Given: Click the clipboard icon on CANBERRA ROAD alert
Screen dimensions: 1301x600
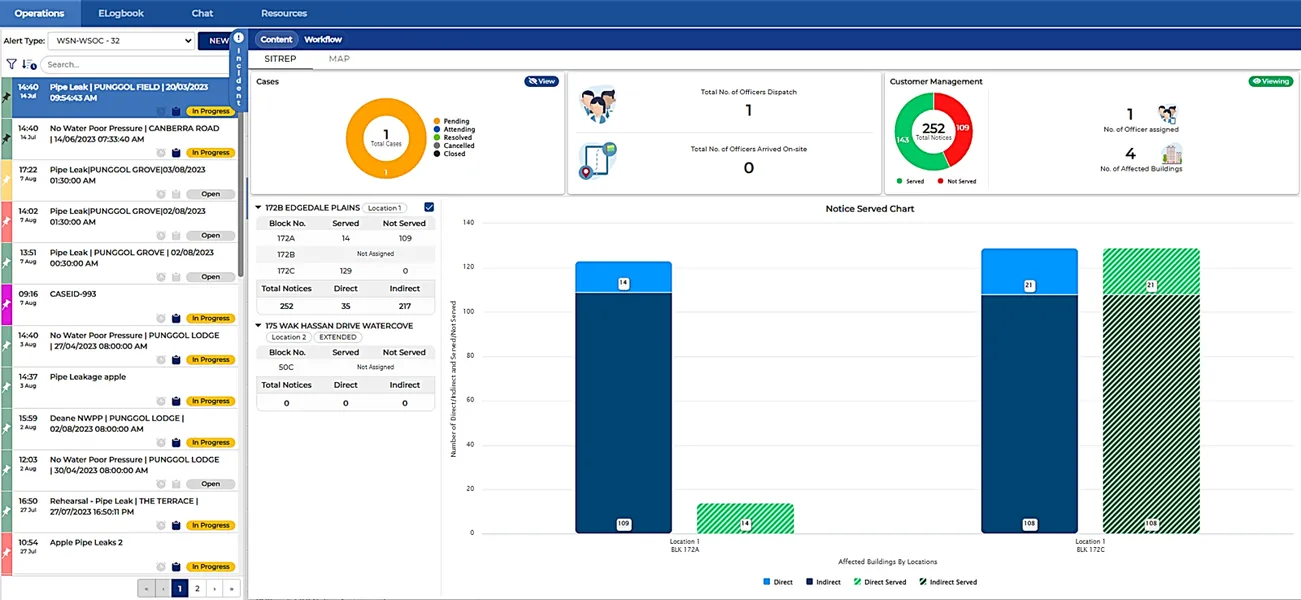Looking at the screenshot, I should [176, 153].
